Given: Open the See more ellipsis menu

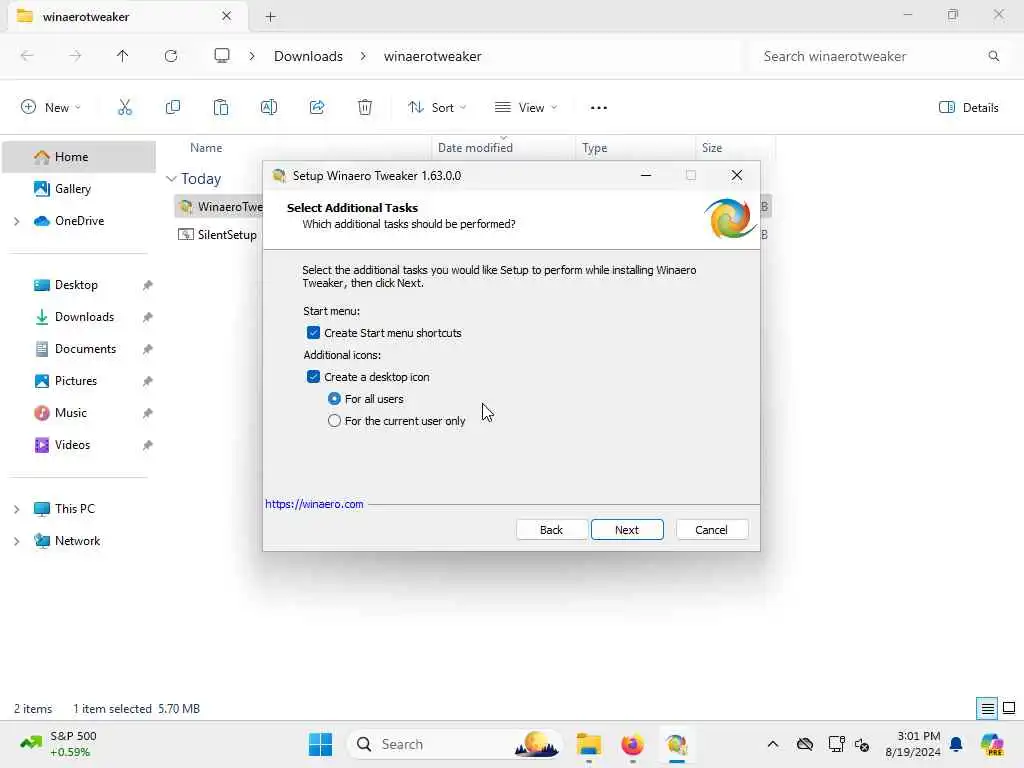Looking at the screenshot, I should (x=599, y=108).
